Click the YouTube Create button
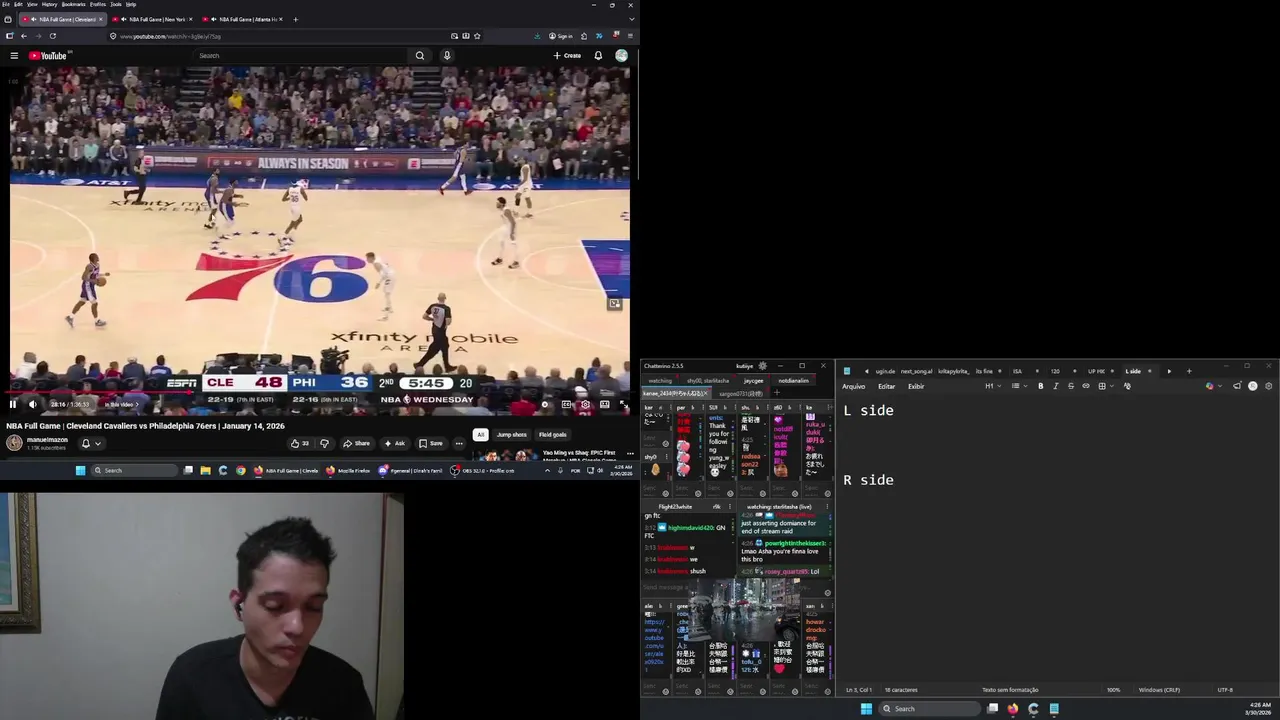This screenshot has width=1280, height=720. (567, 56)
